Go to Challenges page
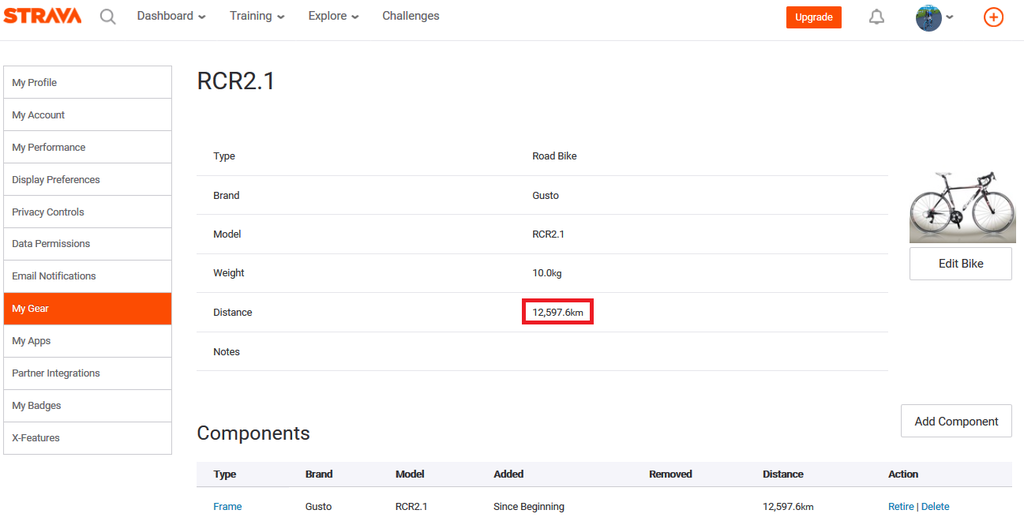Screen dimensions: 1024x525 pyautogui.click(x=411, y=16)
